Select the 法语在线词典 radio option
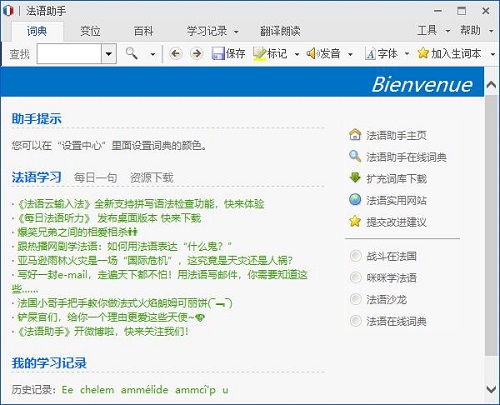Image resolution: width=500 pixels, height=405 pixels. 355,321
